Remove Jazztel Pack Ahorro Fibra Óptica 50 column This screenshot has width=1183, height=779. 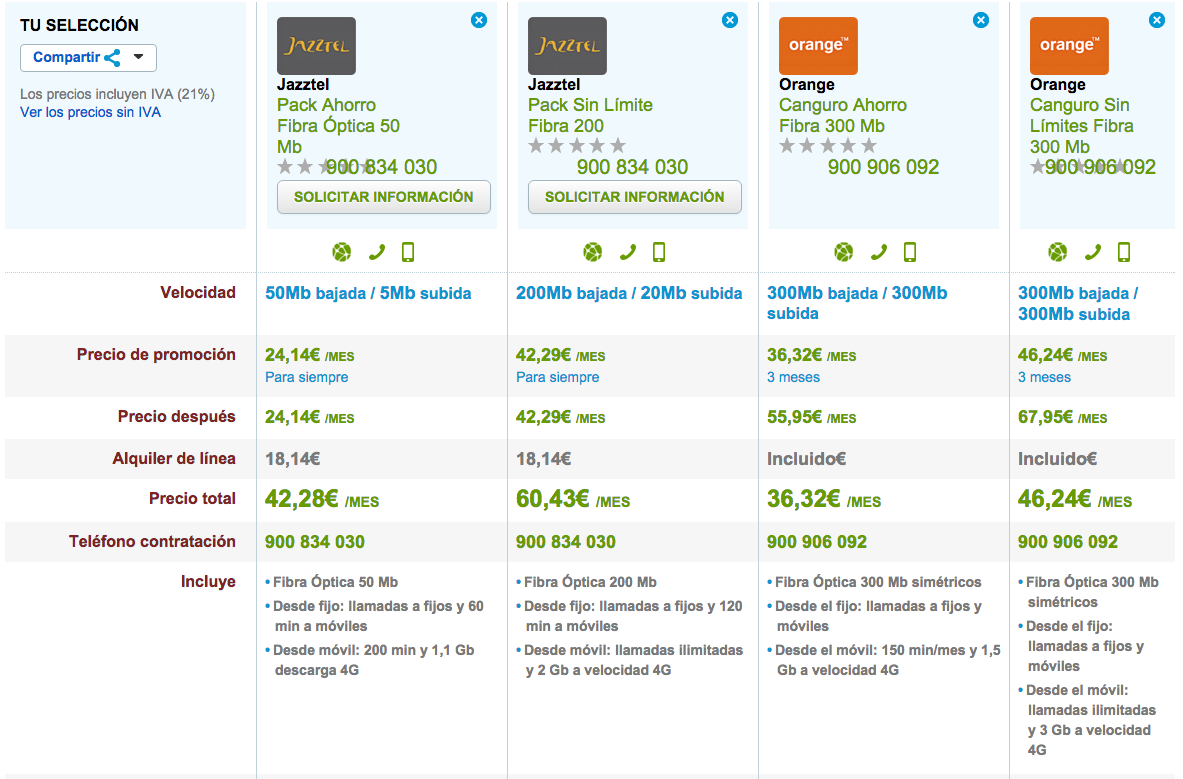[x=478, y=20]
